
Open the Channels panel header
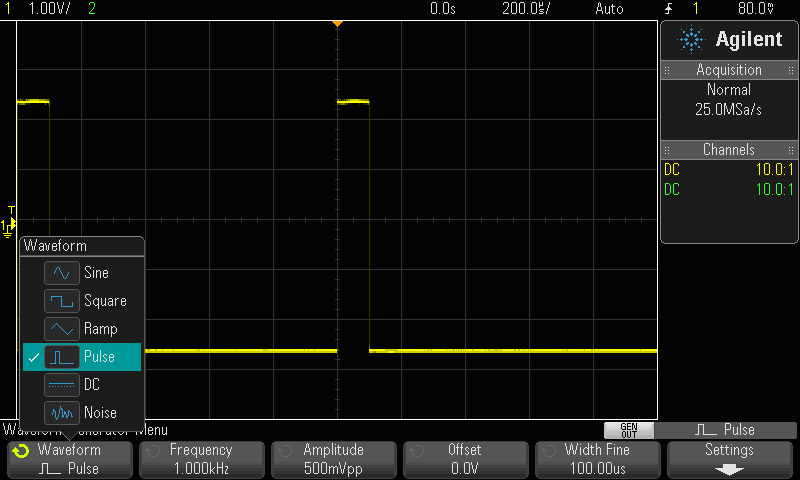(x=729, y=150)
